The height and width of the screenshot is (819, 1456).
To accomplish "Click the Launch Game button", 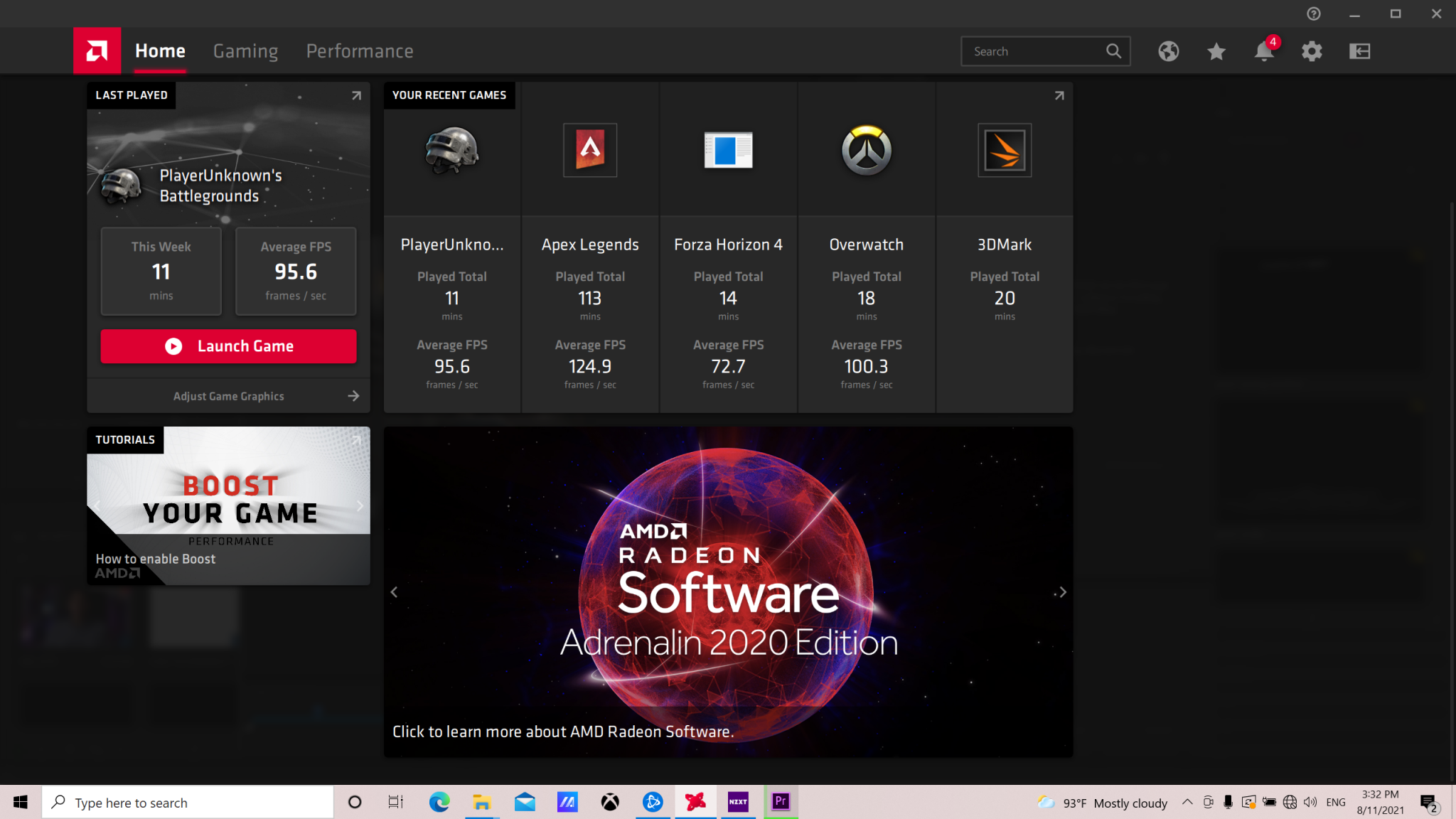I will click(x=228, y=346).
